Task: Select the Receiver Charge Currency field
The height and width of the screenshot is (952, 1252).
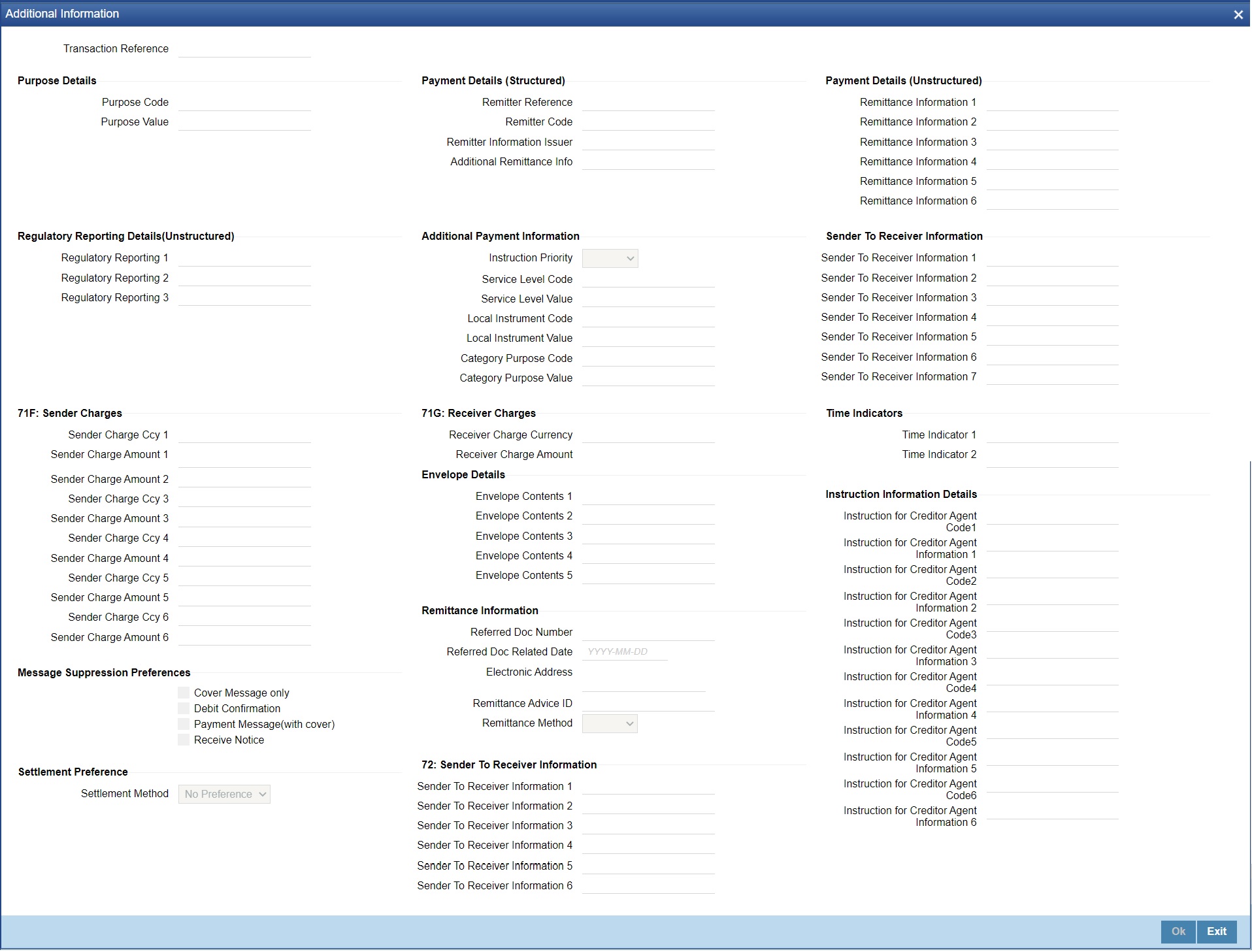Action: coord(648,435)
